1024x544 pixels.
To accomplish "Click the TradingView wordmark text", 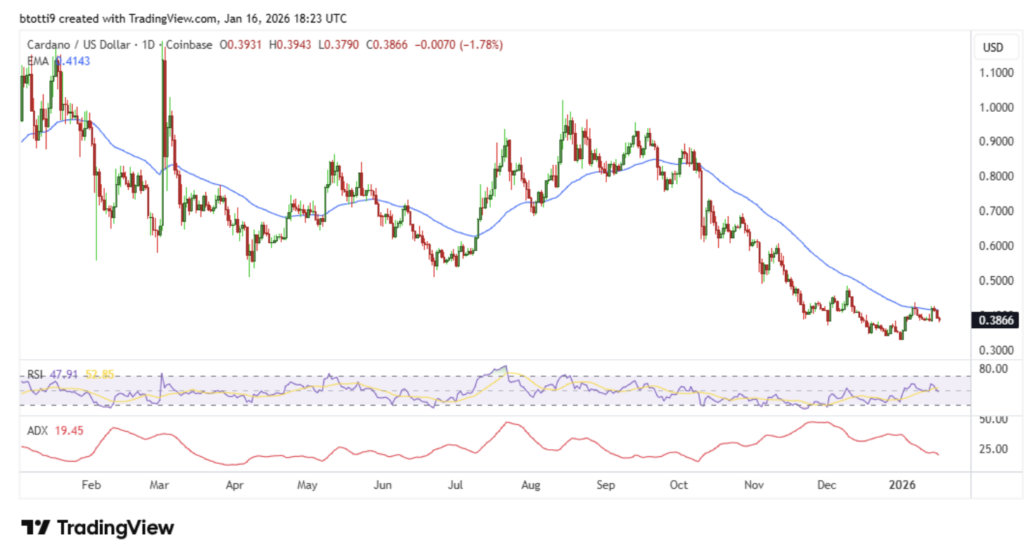I will coord(115,527).
